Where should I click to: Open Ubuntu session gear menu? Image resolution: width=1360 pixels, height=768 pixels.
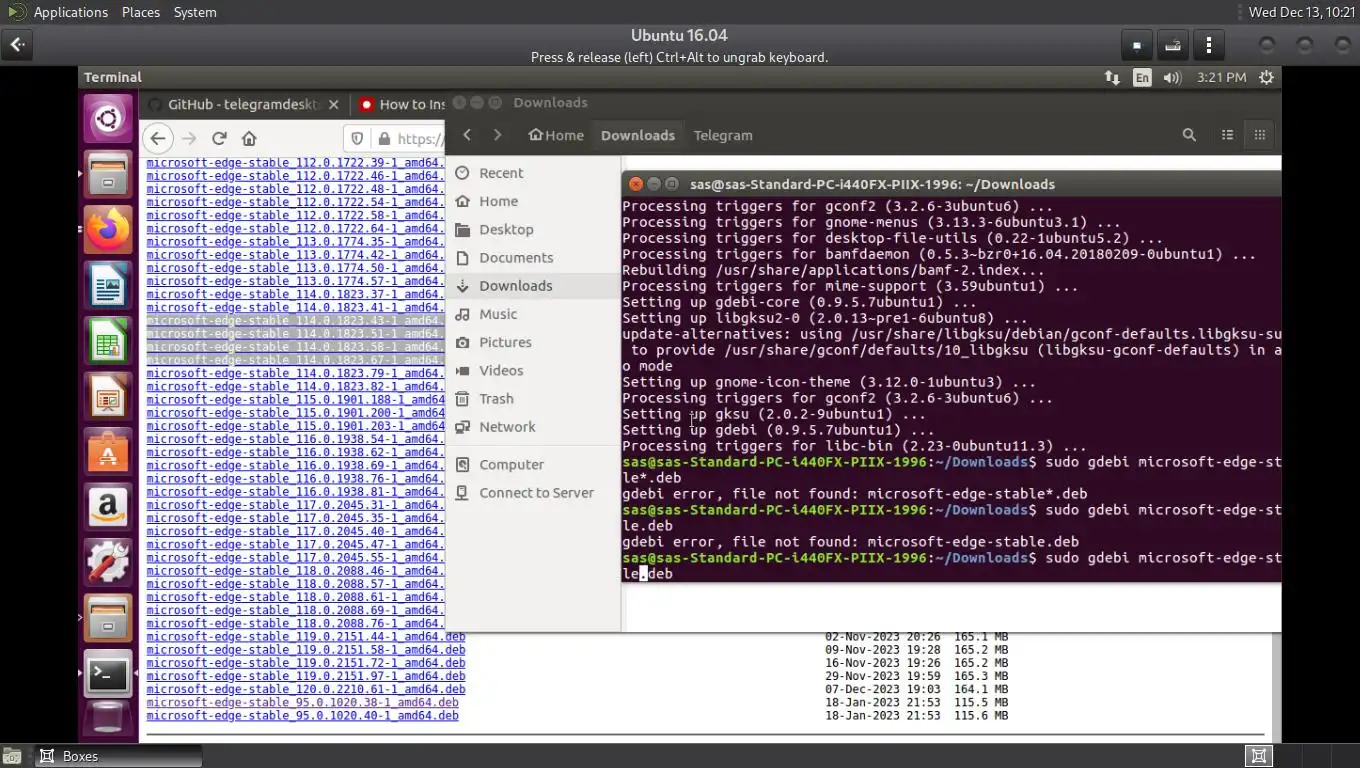pos(1267,77)
